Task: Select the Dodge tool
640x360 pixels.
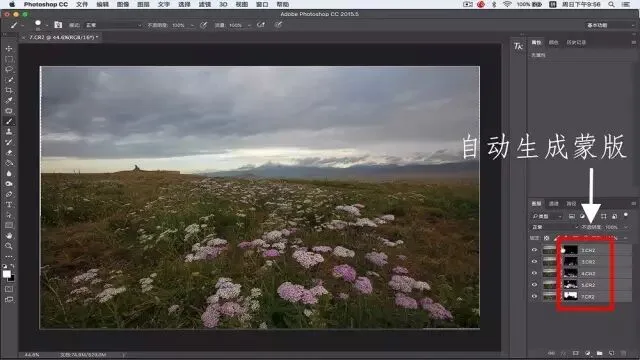Action: pos(9,184)
